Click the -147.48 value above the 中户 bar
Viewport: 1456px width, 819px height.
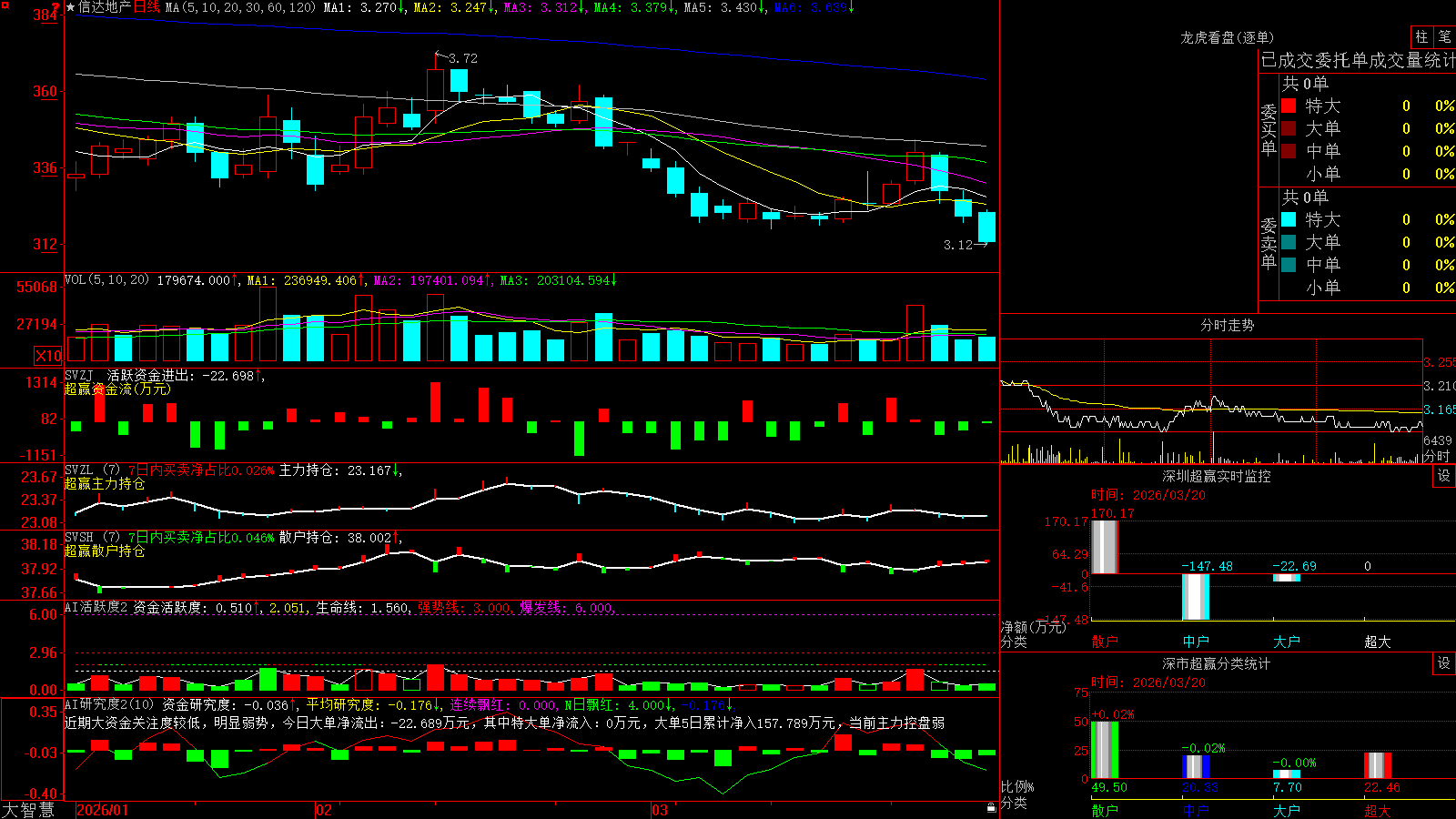(x=1207, y=566)
